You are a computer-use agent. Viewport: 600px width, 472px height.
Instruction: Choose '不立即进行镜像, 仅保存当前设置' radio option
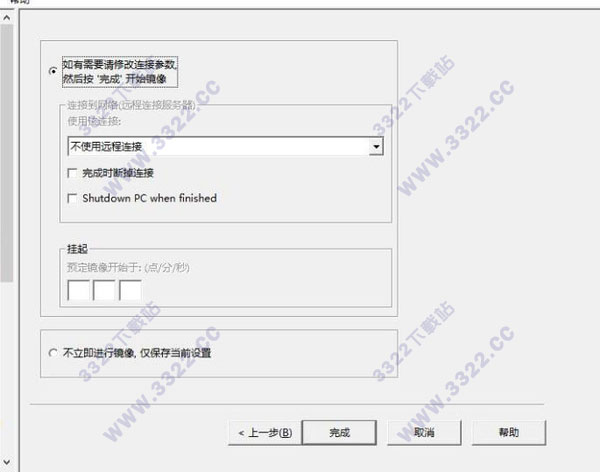click(x=53, y=353)
